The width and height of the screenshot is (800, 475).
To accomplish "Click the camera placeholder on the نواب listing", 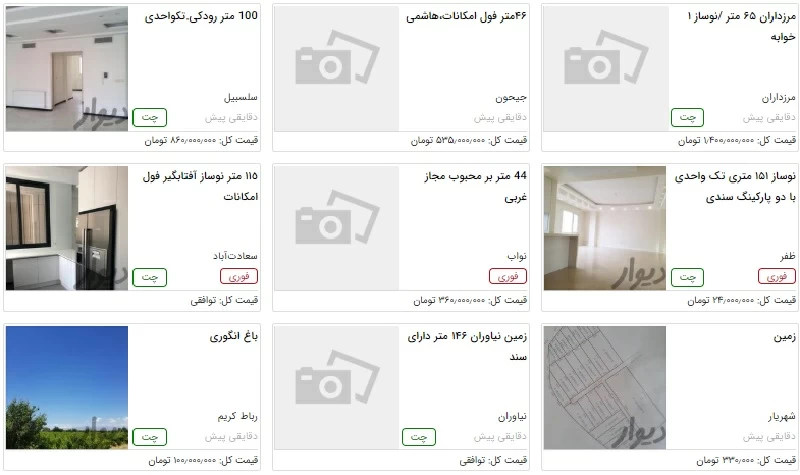I will point(337,228).
